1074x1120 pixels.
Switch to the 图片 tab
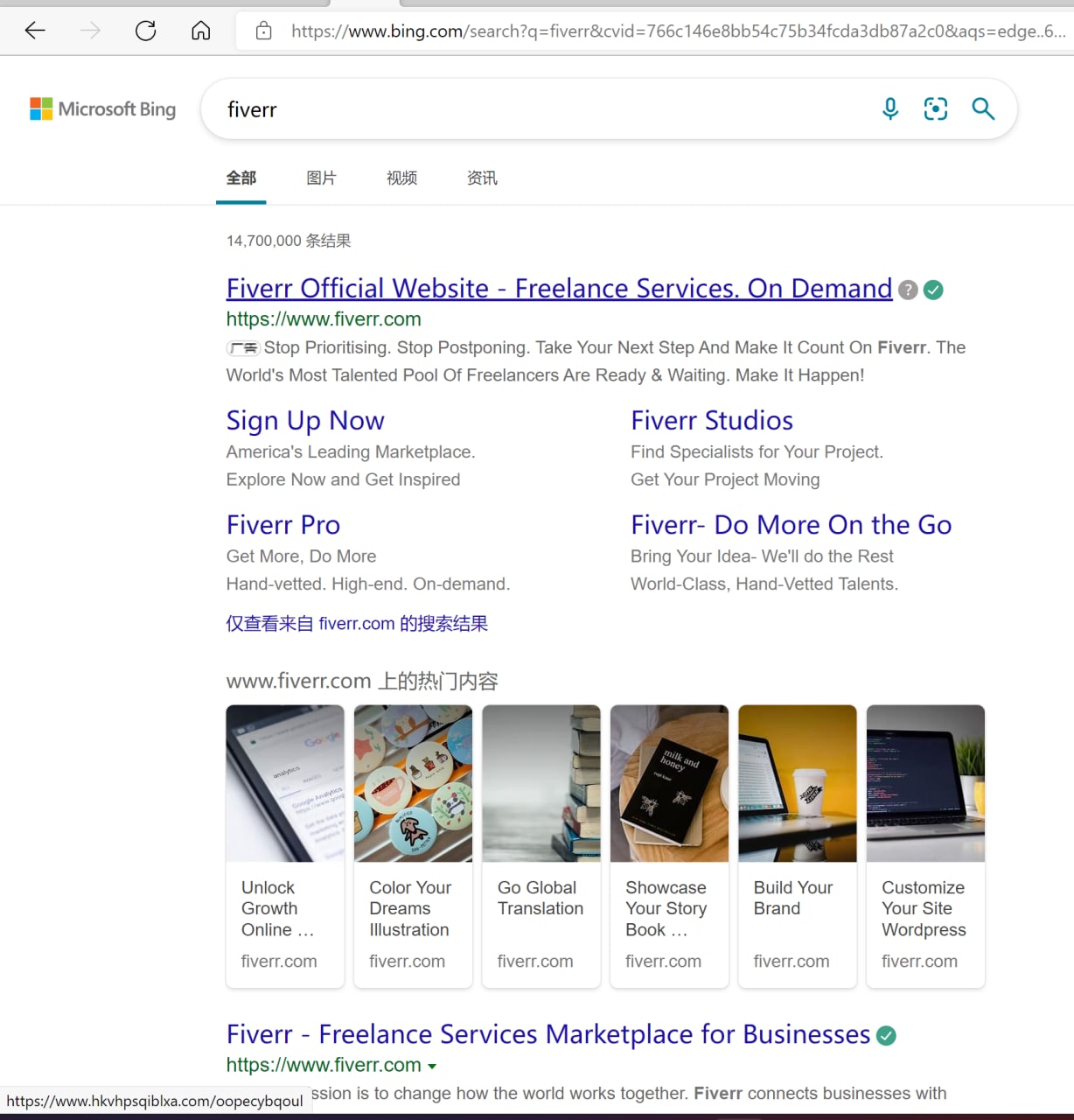pyautogui.click(x=322, y=178)
